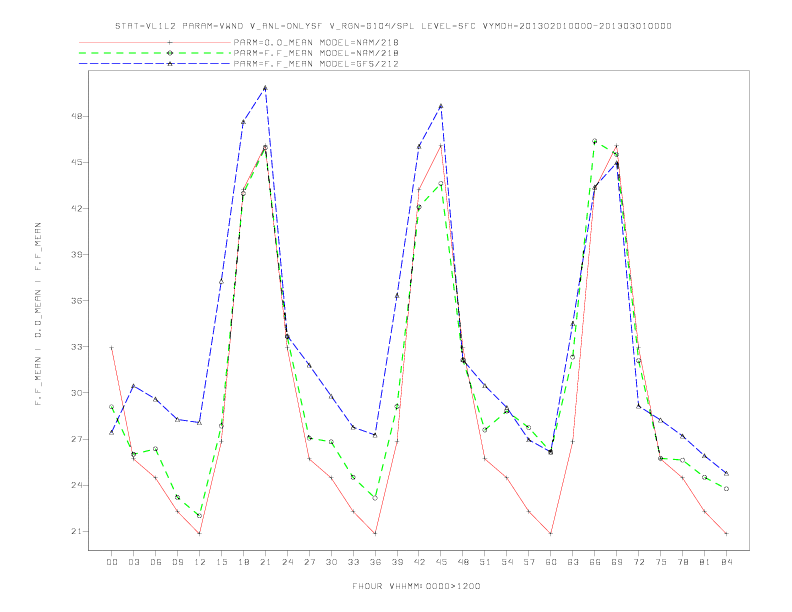
Task: Click x-axis tick label 45
Action: [x=441, y=562]
